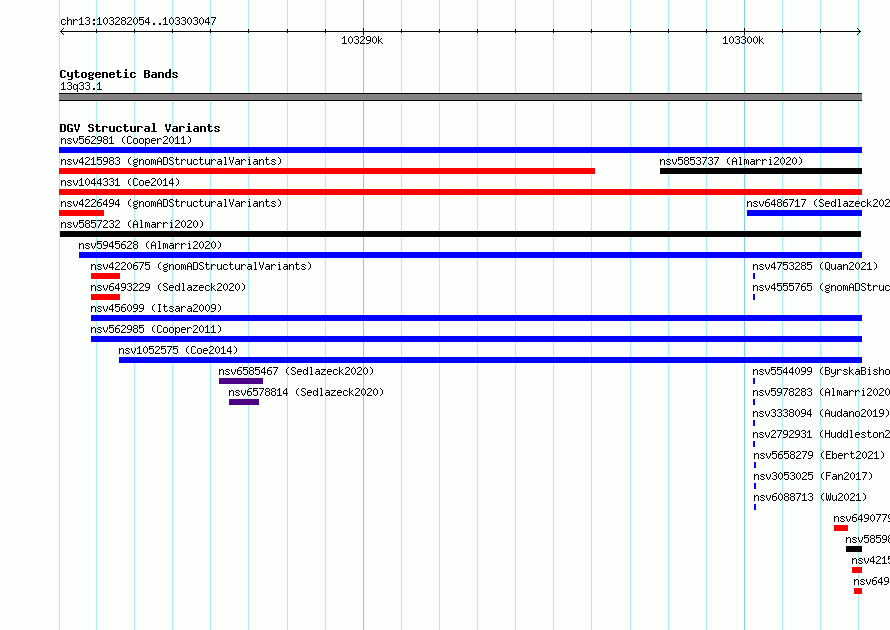Open nsv4215983 (gnomADStructuralVariants) label
Image resolution: width=890 pixels, height=630 pixels.
171,161
